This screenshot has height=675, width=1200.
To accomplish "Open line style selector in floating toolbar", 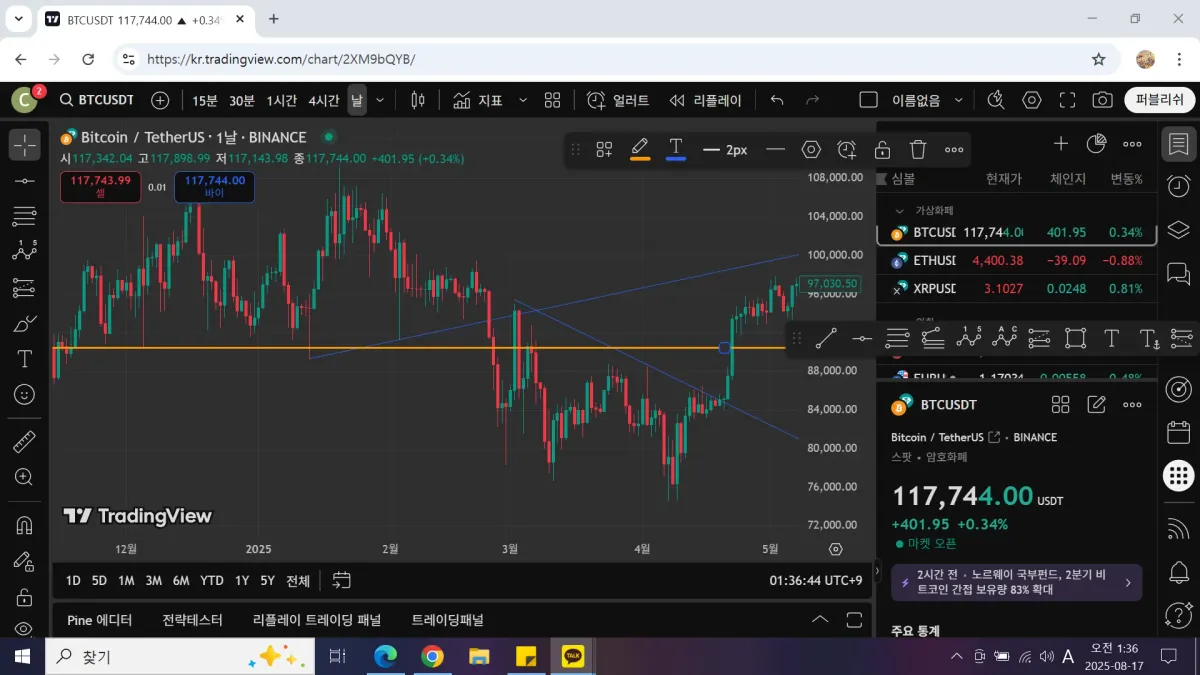I will [775, 150].
